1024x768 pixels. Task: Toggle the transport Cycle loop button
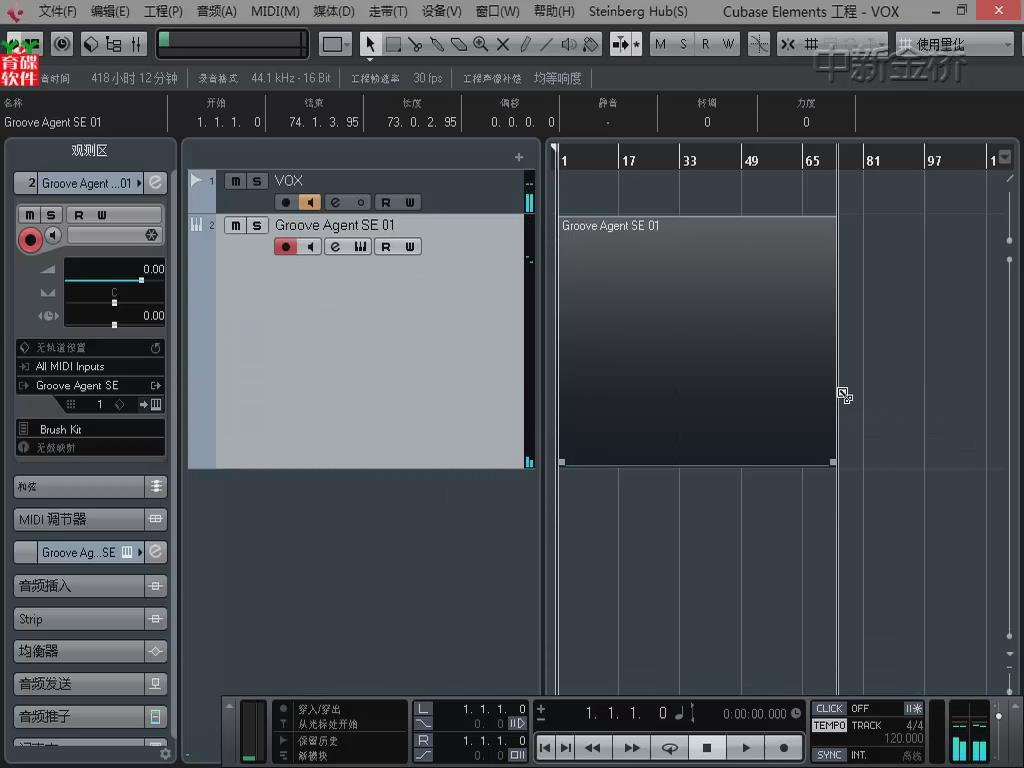tap(669, 748)
